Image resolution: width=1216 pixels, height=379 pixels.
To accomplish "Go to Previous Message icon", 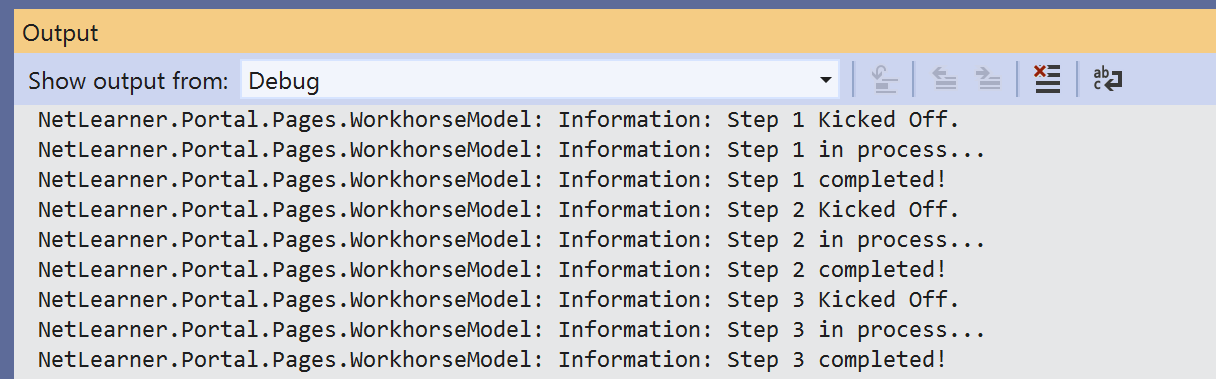I will pos(943,80).
